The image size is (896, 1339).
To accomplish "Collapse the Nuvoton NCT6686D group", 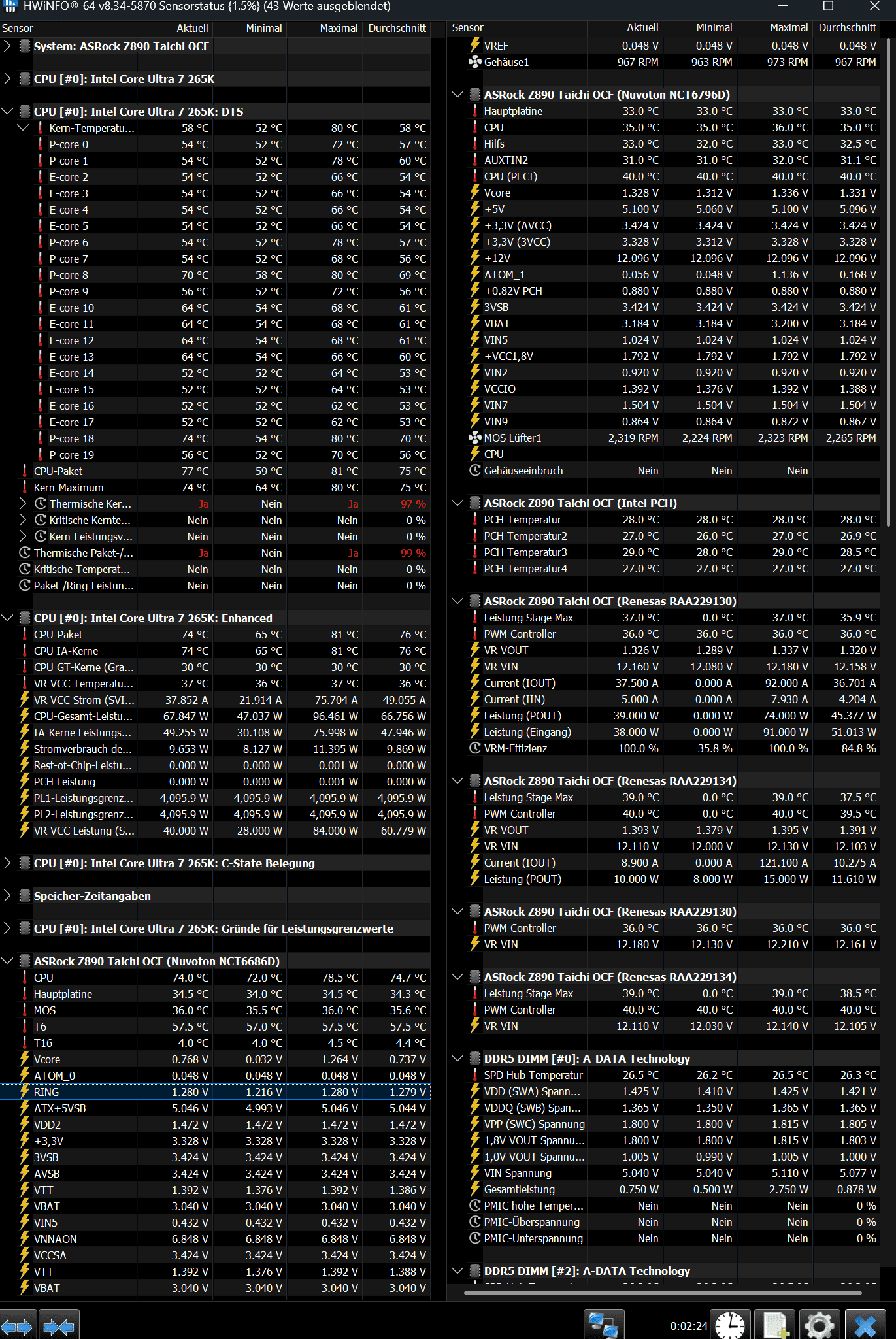I will tap(7, 961).
